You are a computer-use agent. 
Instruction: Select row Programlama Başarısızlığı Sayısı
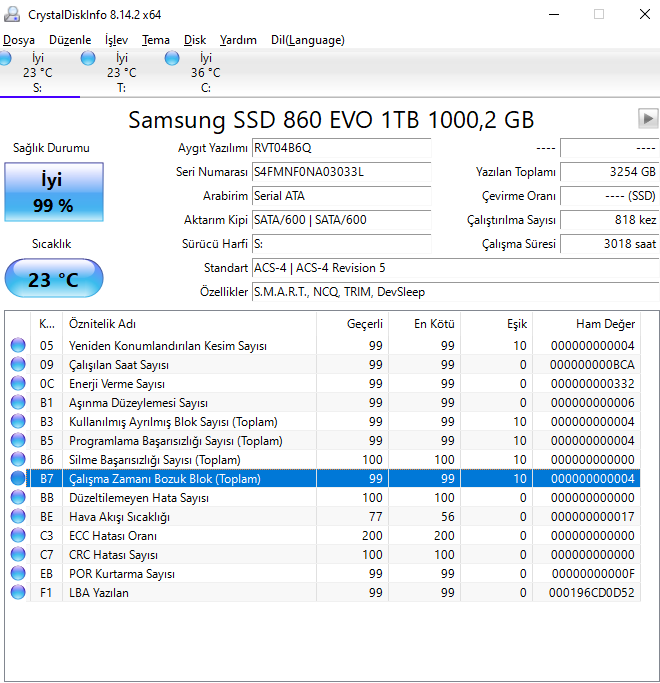click(335, 440)
